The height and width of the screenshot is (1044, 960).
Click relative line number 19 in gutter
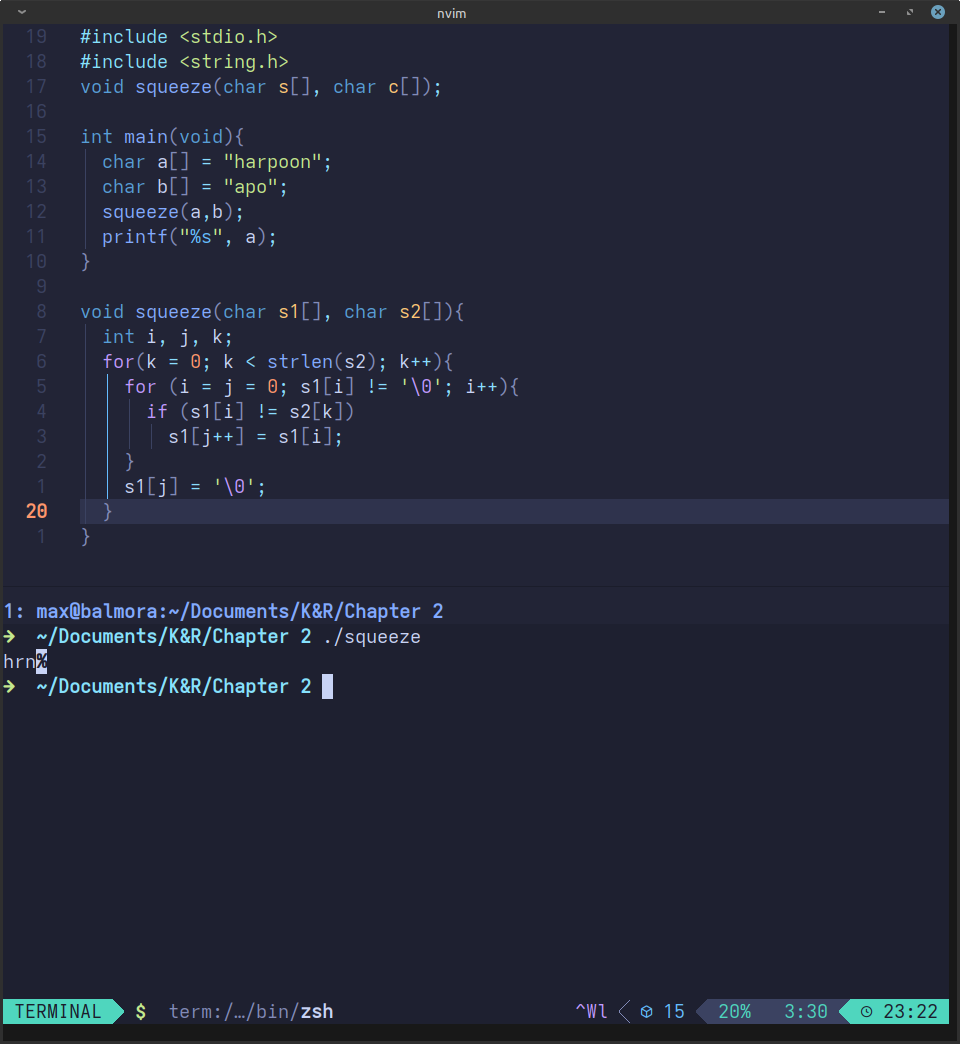37,37
